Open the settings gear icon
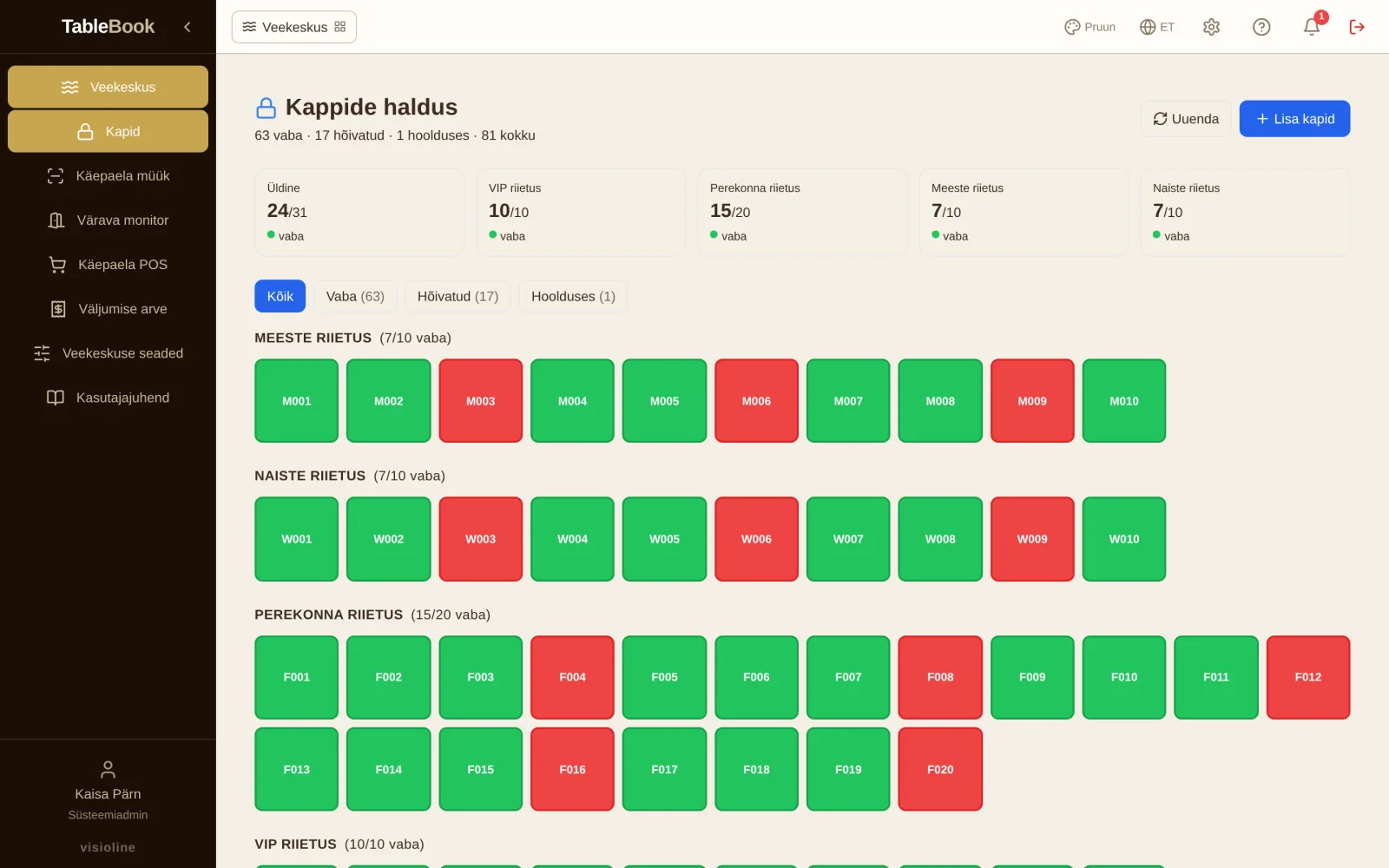1389x868 pixels. pyautogui.click(x=1211, y=27)
